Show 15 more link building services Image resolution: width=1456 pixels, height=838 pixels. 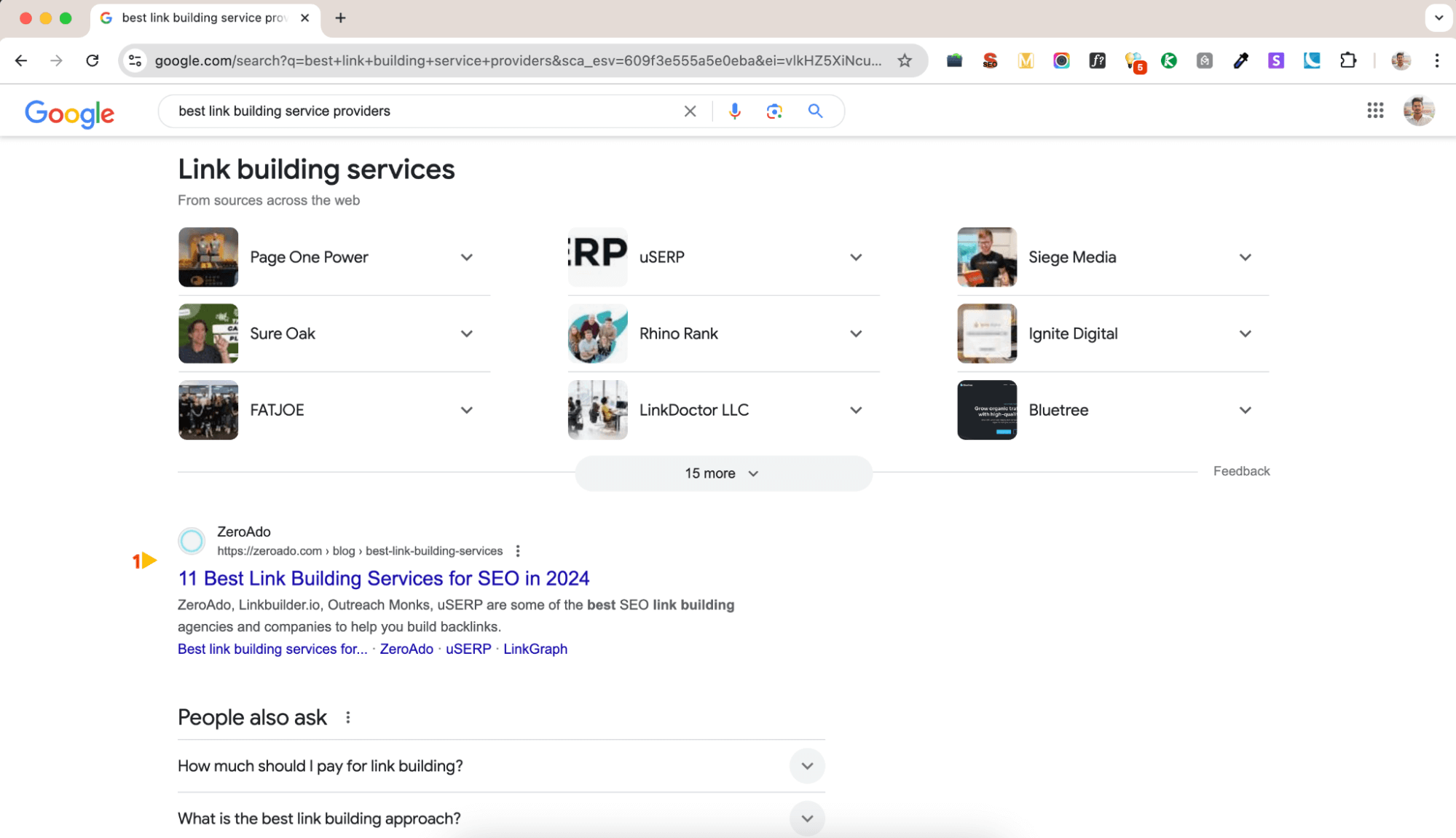723,473
